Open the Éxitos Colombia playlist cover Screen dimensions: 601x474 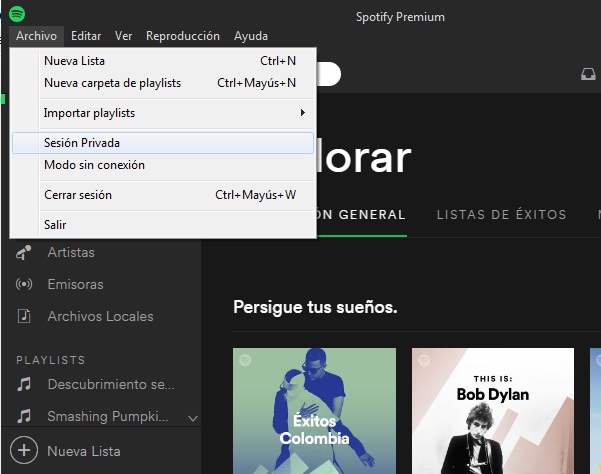tap(314, 411)
